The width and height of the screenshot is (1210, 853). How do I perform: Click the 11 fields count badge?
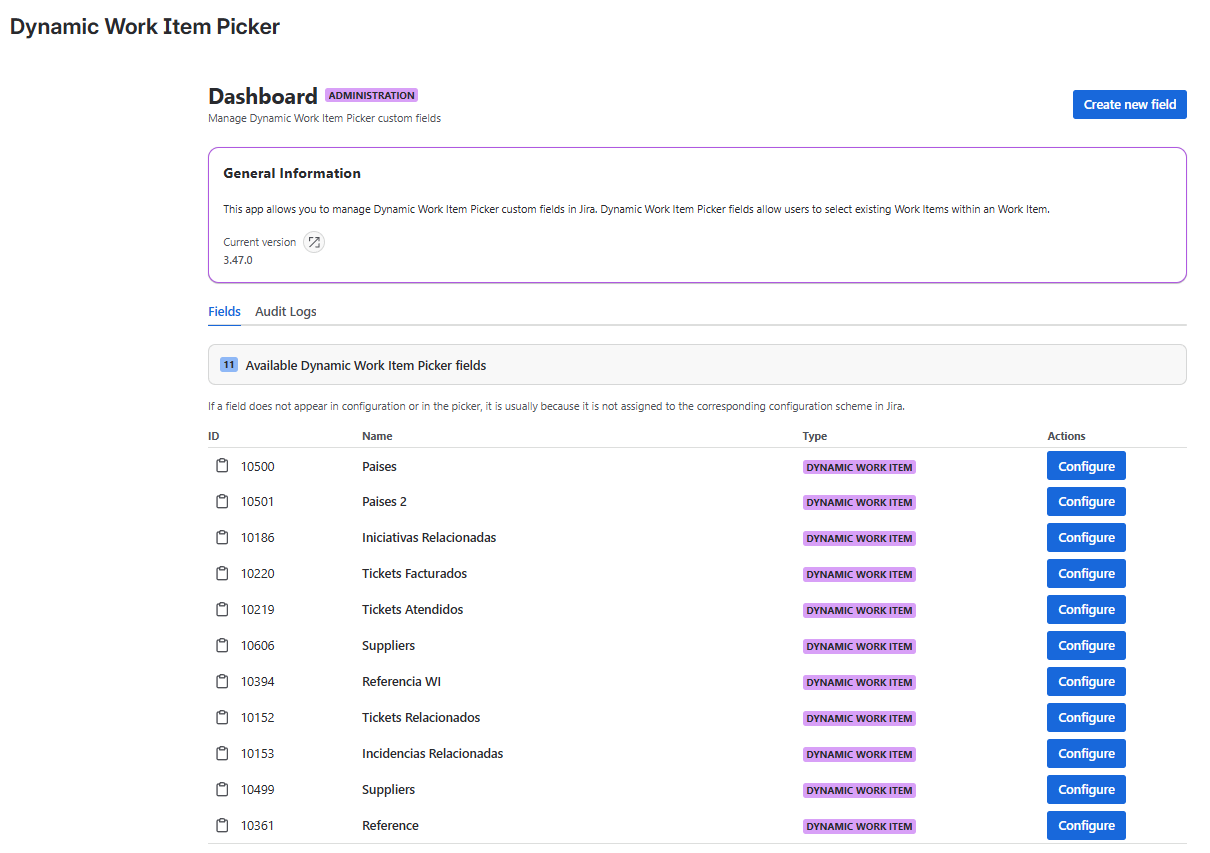tap(229, 365)
